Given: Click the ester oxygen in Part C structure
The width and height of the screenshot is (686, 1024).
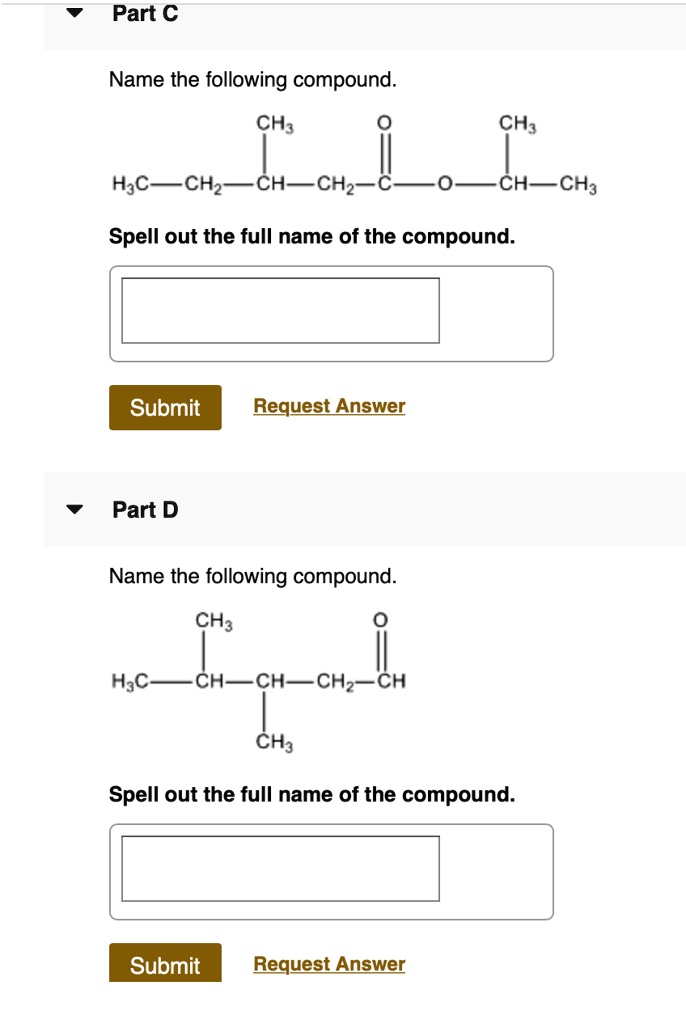Looking at the screenshot, I should (x=445, y=184).
